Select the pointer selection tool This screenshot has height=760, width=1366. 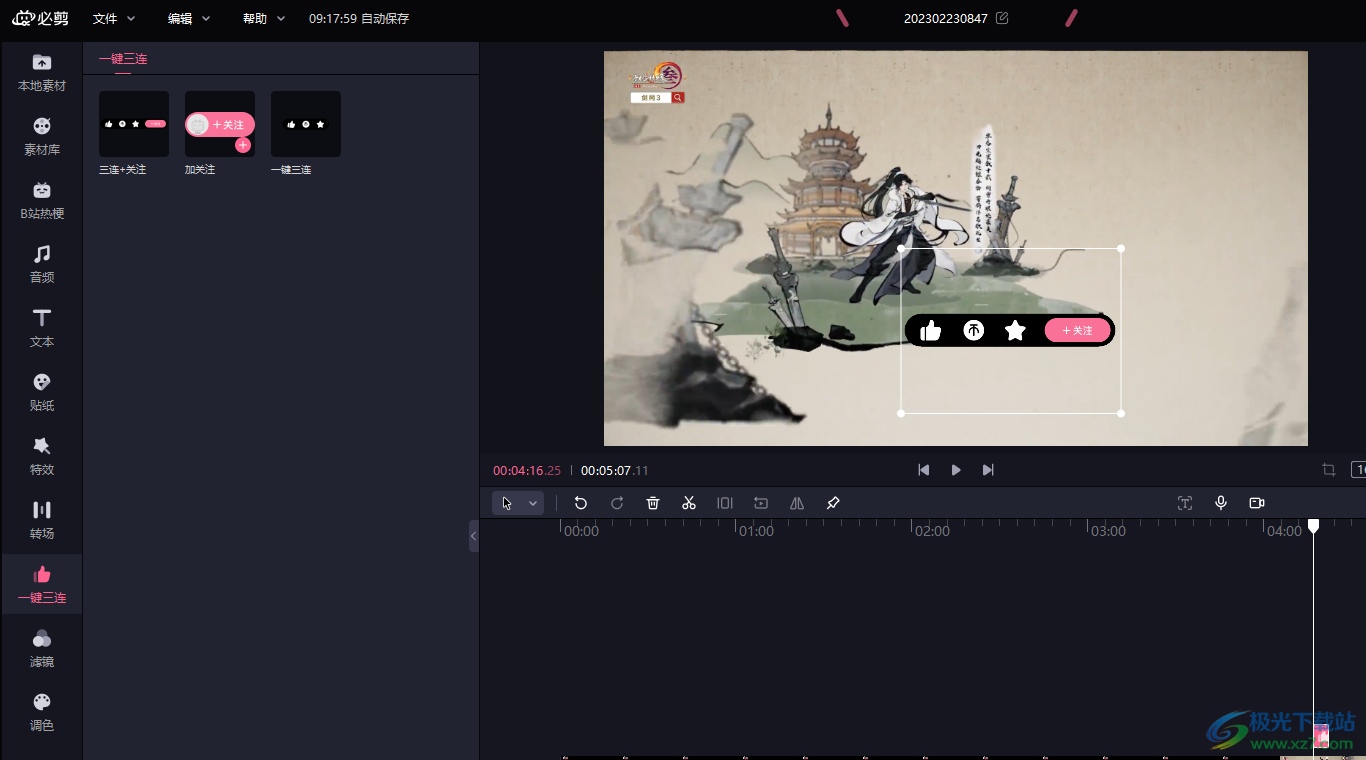coord(507,503)
